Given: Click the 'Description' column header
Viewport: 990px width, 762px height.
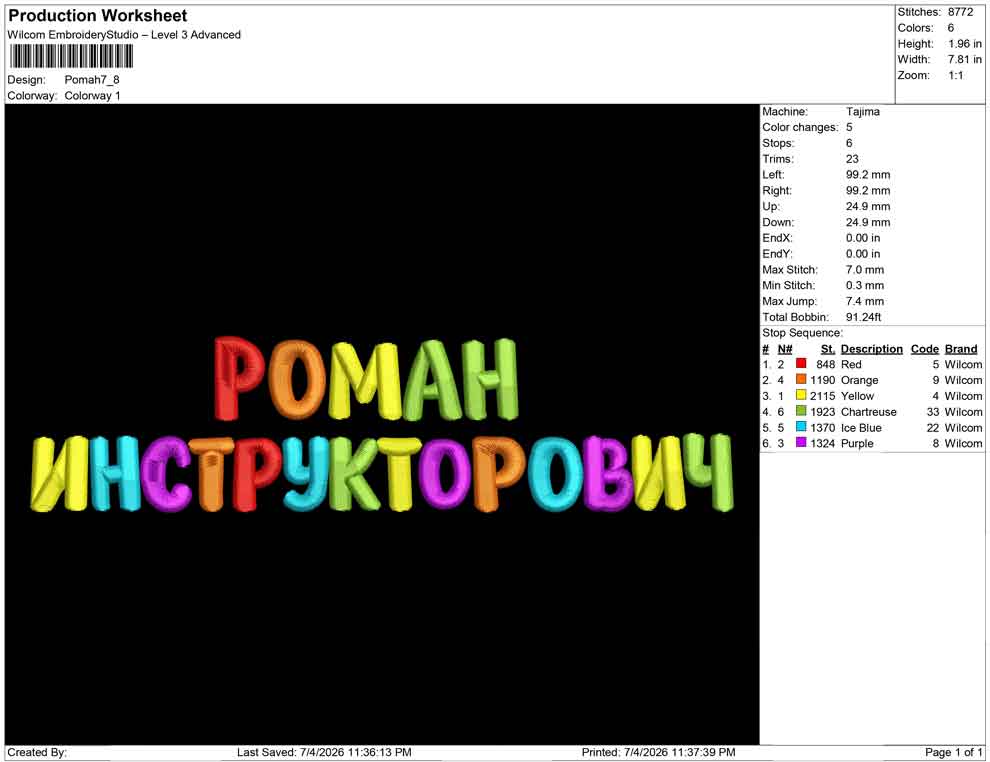Looking at the screenshot, I should pyautogui.click(x=871, y=348).
